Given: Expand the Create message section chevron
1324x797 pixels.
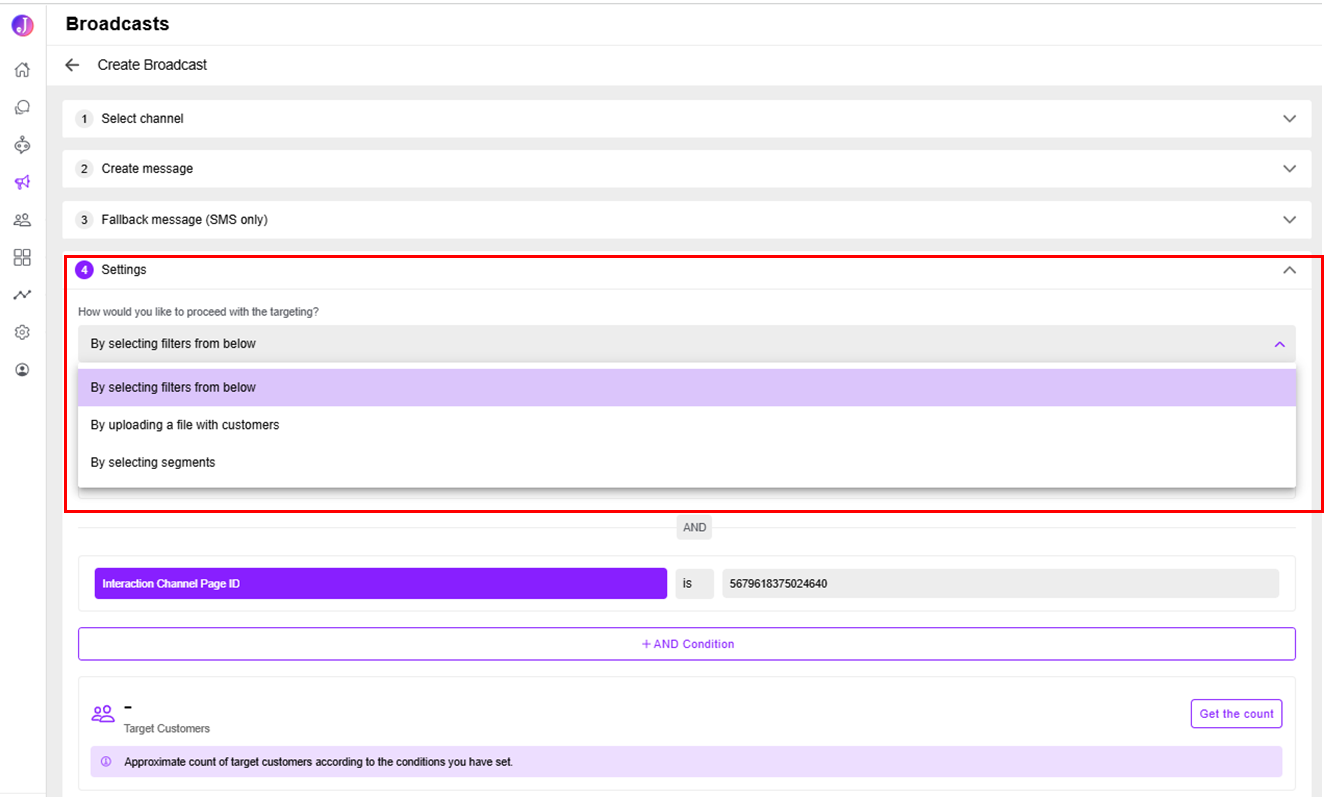Looking at the screenshot, I should tap(1290, 169).
